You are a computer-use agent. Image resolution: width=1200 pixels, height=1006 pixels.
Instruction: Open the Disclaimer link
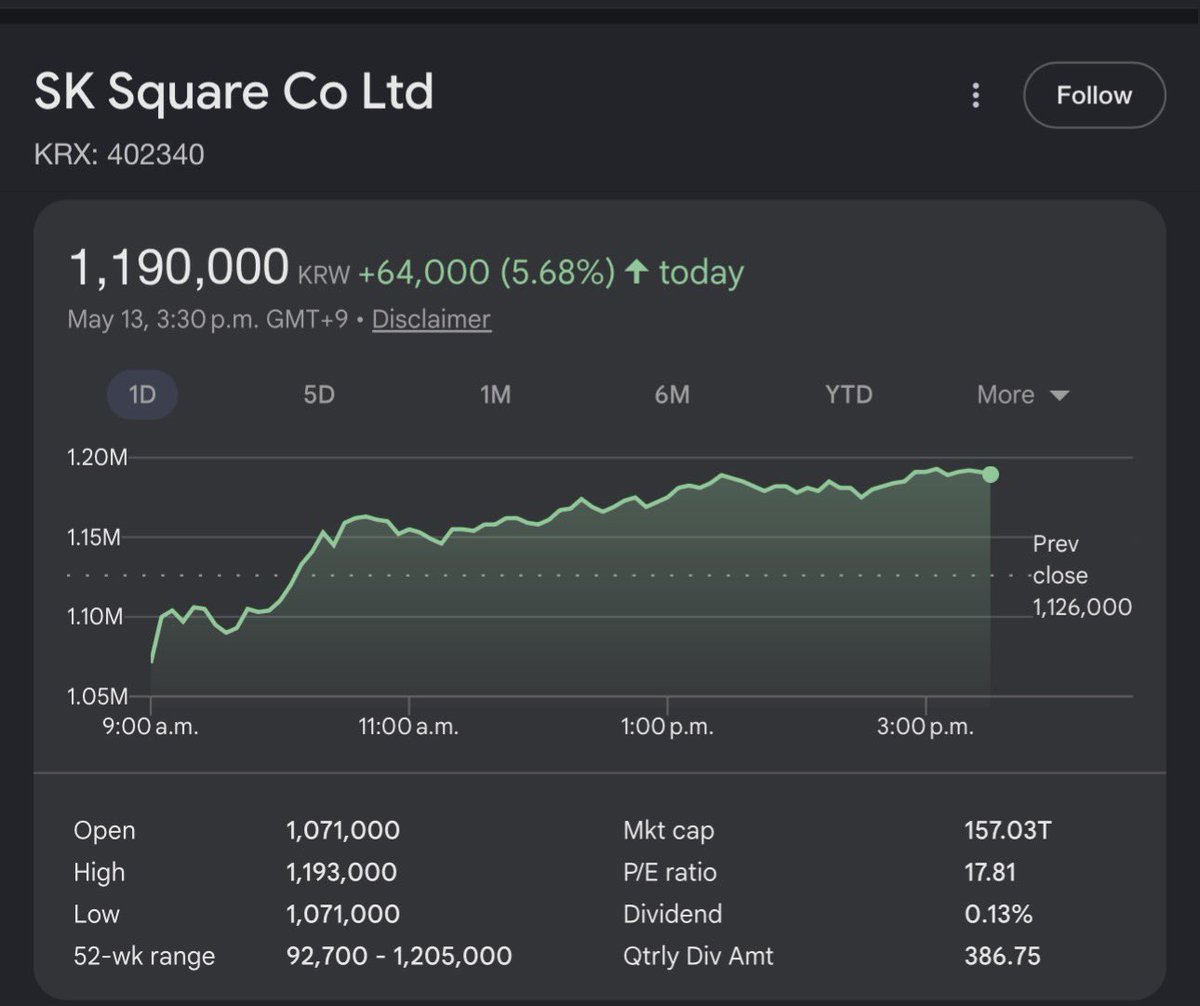(x=431, y=319)
